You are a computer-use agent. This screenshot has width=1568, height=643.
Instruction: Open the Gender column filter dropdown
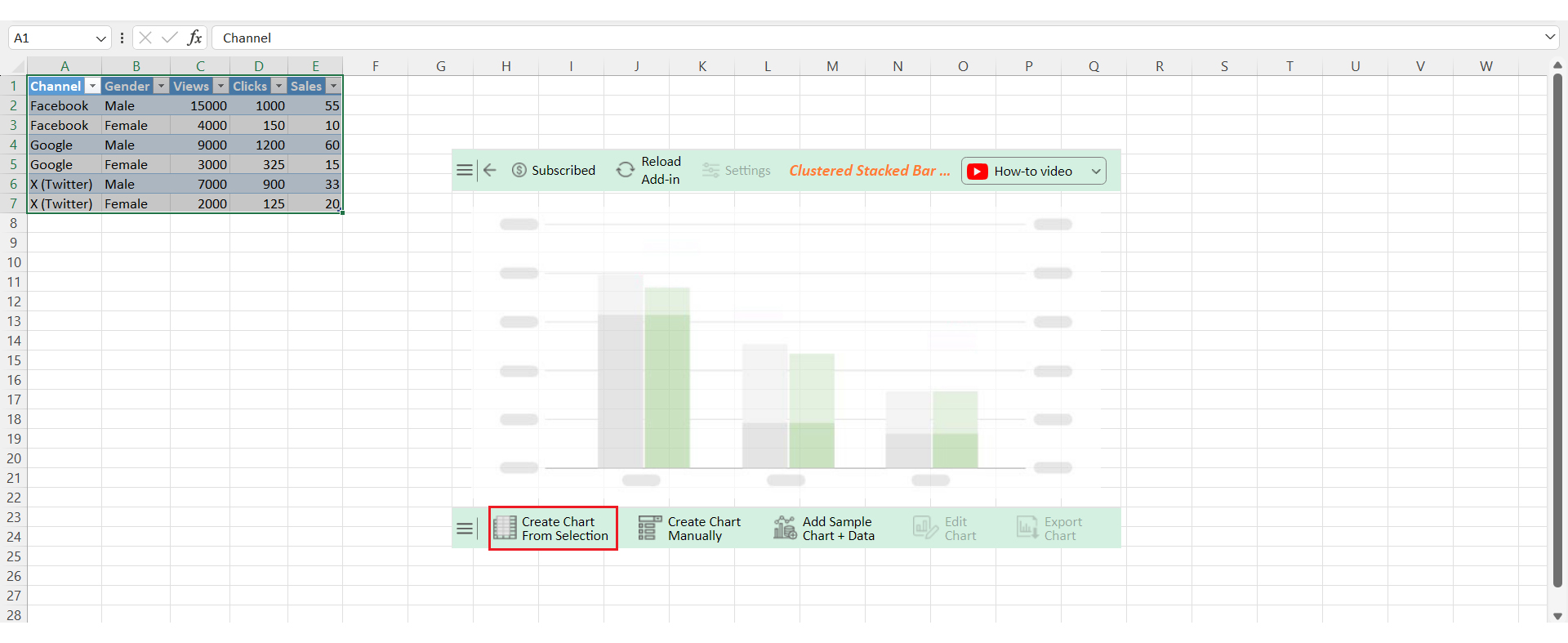(161, 86)
